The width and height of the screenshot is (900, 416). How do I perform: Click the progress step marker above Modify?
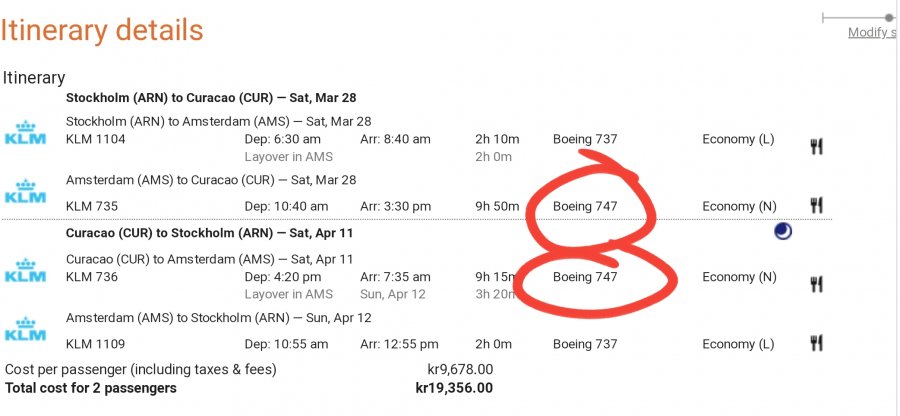click(x=889, y=17)
